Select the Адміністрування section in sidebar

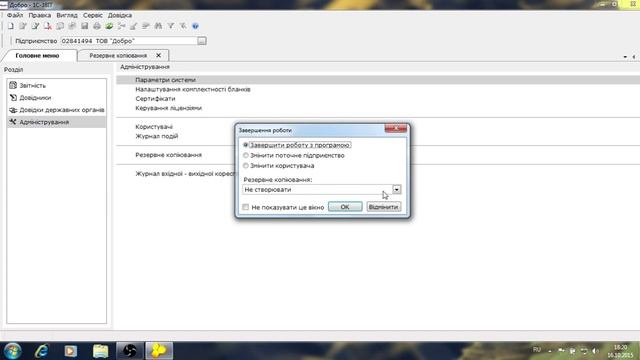click(x=56, y=122)
